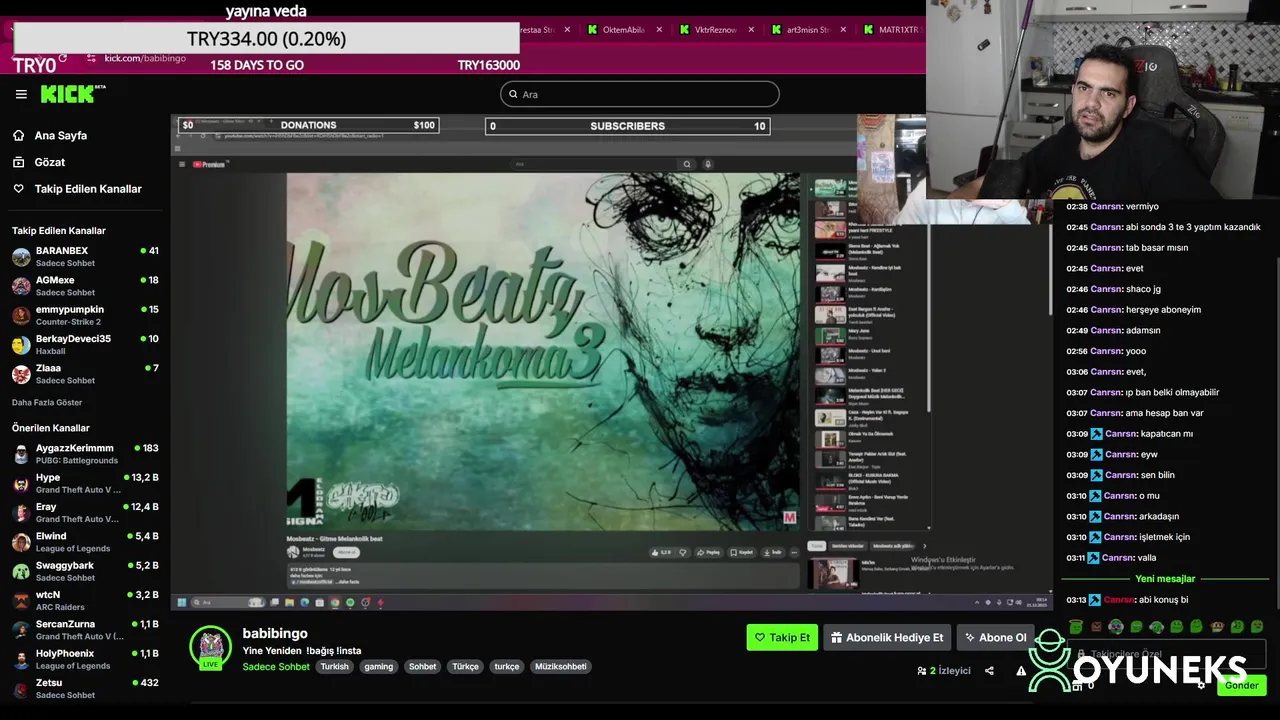Open AGMexe followed channel

tap(85, 286)
